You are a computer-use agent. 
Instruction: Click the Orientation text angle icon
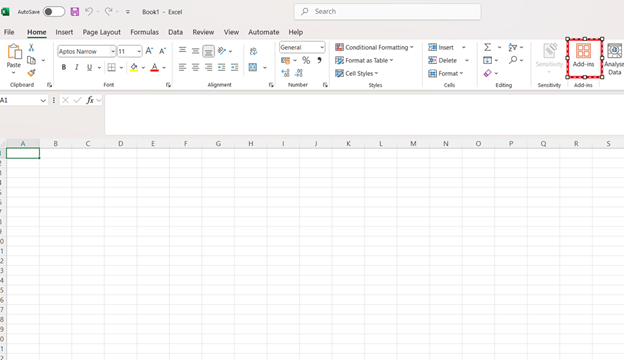[x=222, y=51]
